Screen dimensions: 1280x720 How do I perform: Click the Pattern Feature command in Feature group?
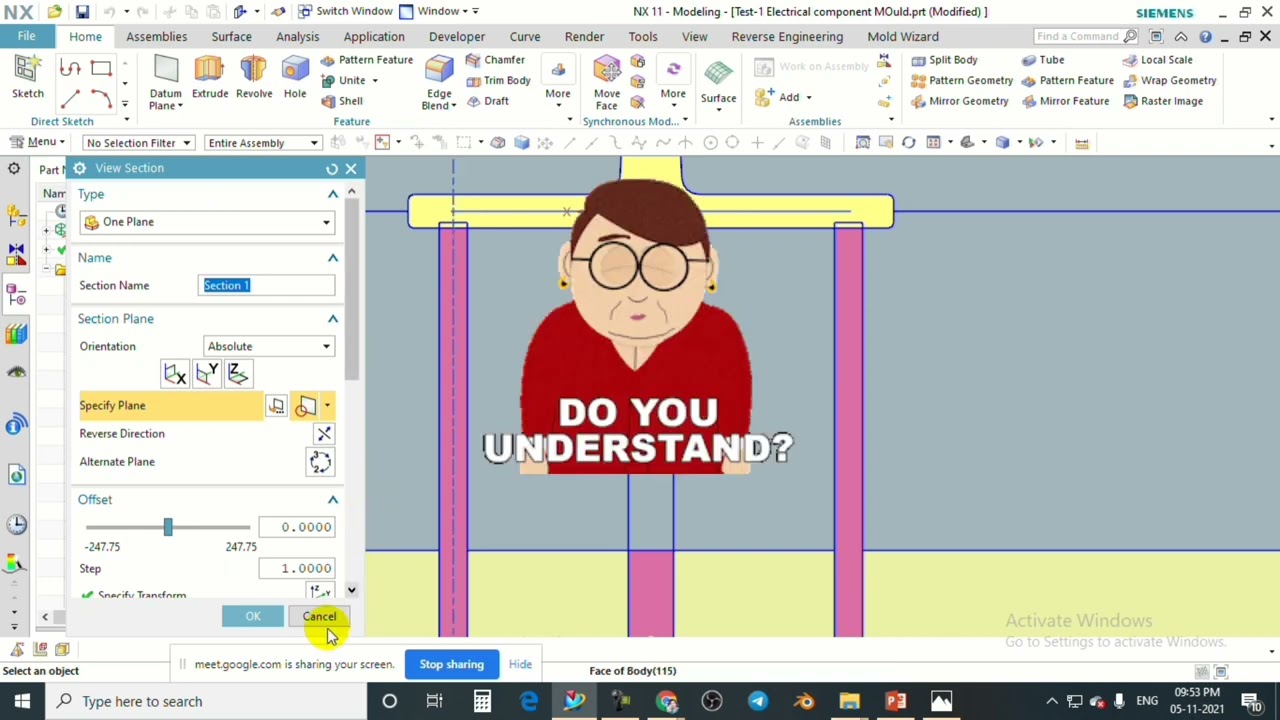click(x=366, y=60)
